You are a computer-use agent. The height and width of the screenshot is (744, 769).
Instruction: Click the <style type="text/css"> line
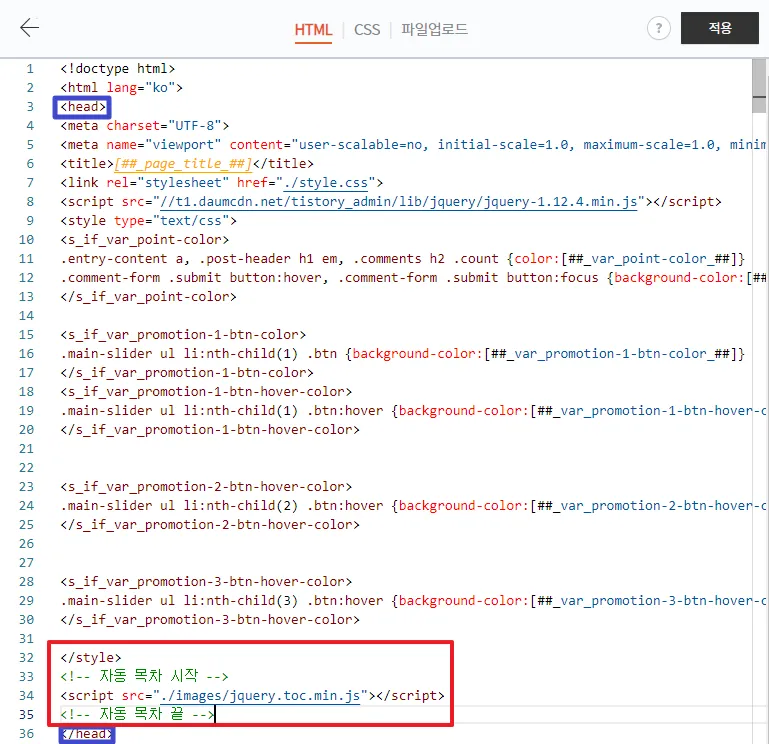(x=149, y=221)
